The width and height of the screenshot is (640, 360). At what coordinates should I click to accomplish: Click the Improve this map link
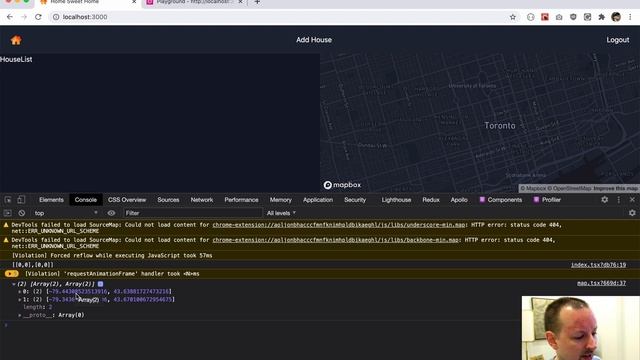point(615,188)
